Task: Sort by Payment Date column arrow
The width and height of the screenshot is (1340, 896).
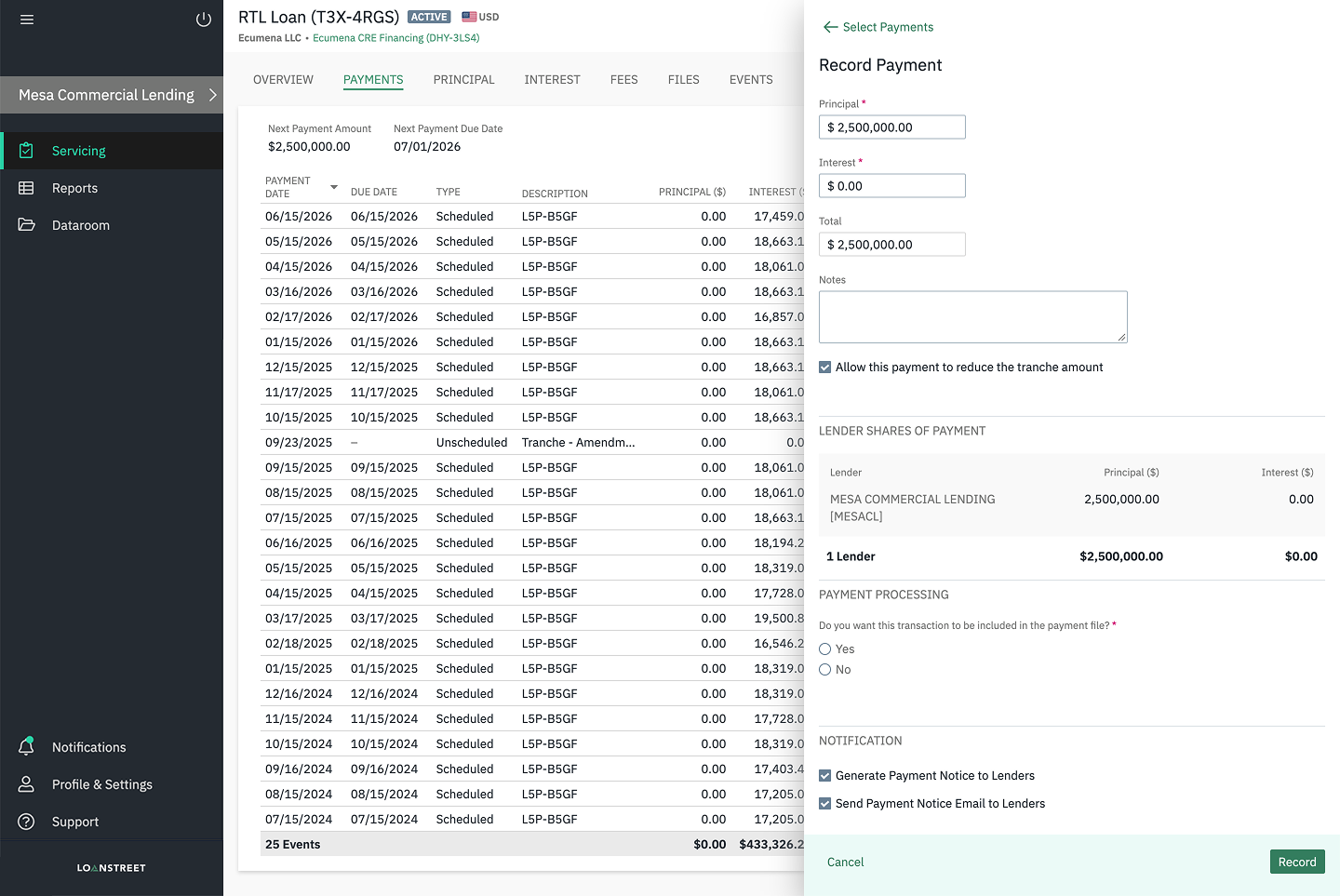Action: [x=334, y=187]
